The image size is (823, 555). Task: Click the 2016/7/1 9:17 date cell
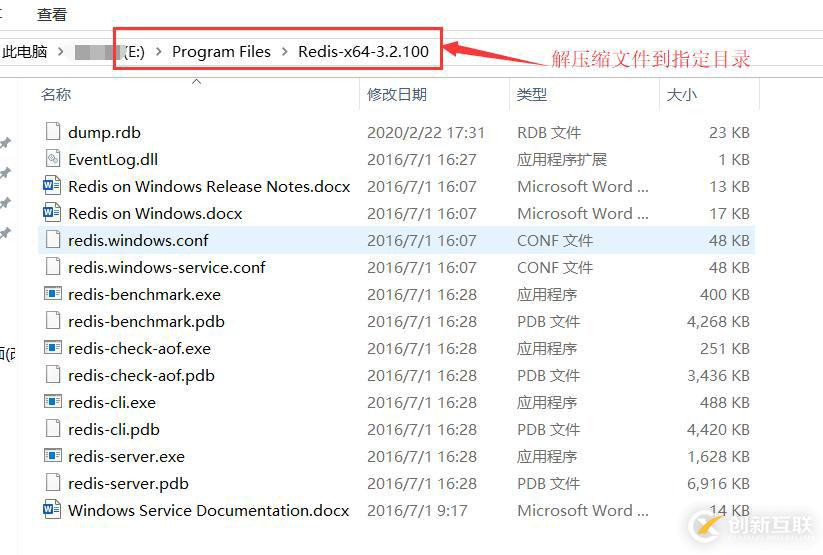click(417, 510)
